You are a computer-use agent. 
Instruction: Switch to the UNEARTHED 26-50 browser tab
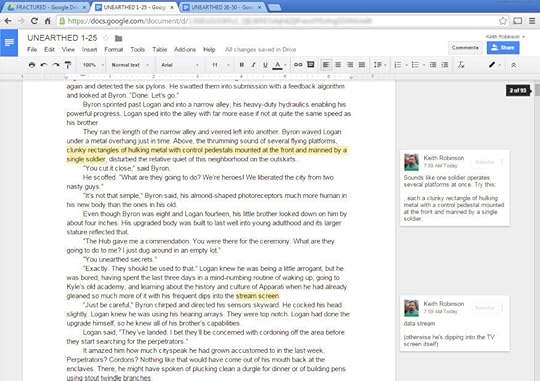[223, 7]
